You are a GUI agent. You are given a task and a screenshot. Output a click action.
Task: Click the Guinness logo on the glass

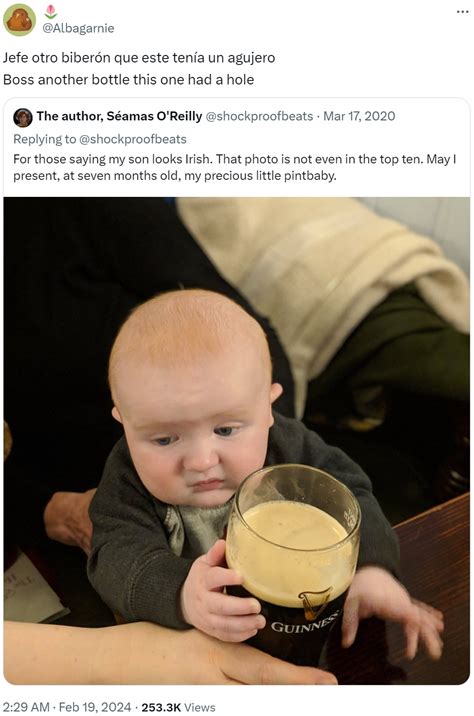point(305,623)
